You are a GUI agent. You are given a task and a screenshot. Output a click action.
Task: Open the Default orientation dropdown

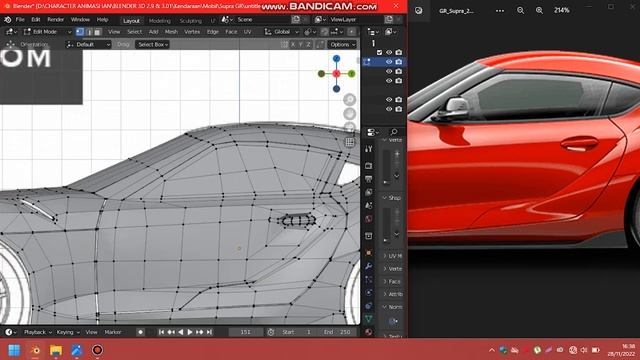tap(88, 44)
